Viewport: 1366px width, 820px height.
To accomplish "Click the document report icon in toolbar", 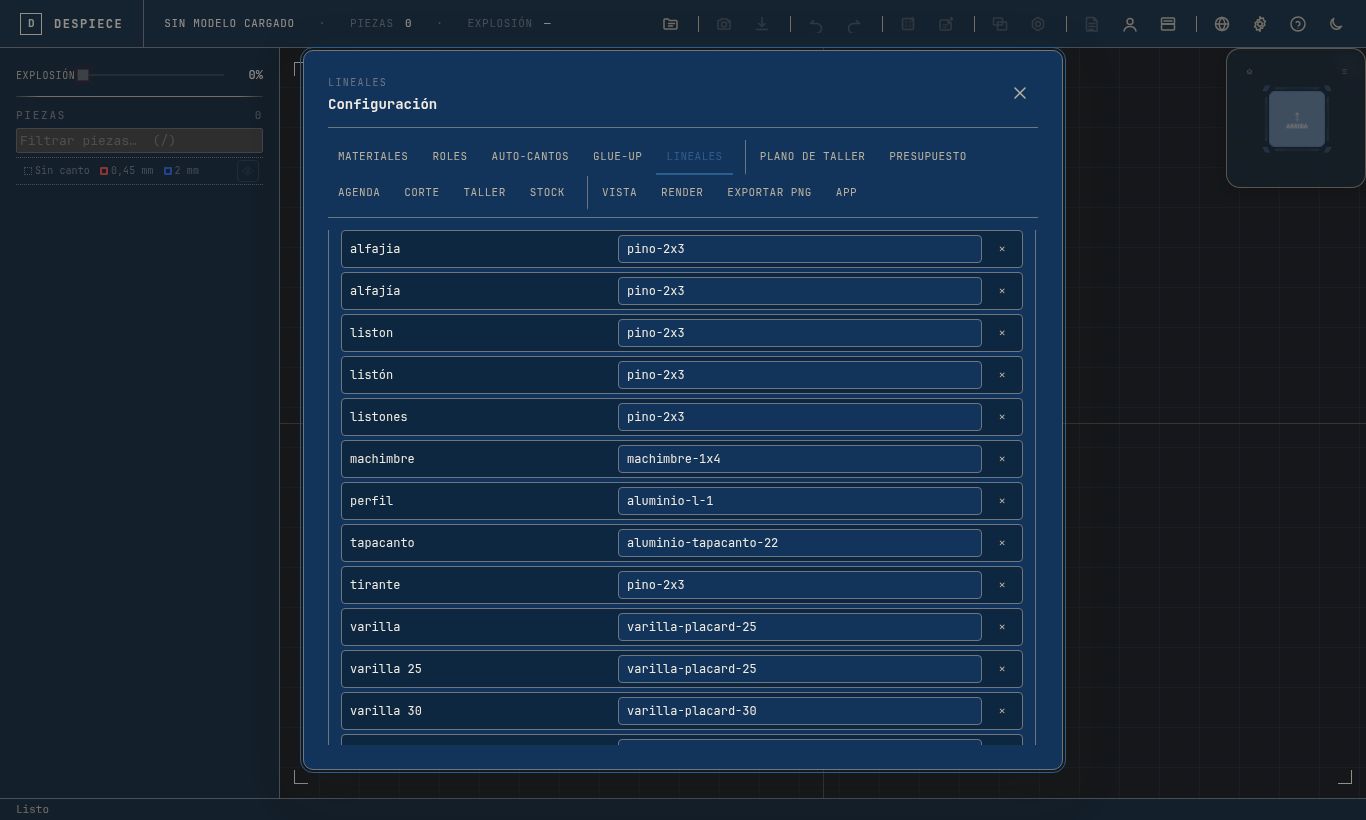I will coord(1092,24).
